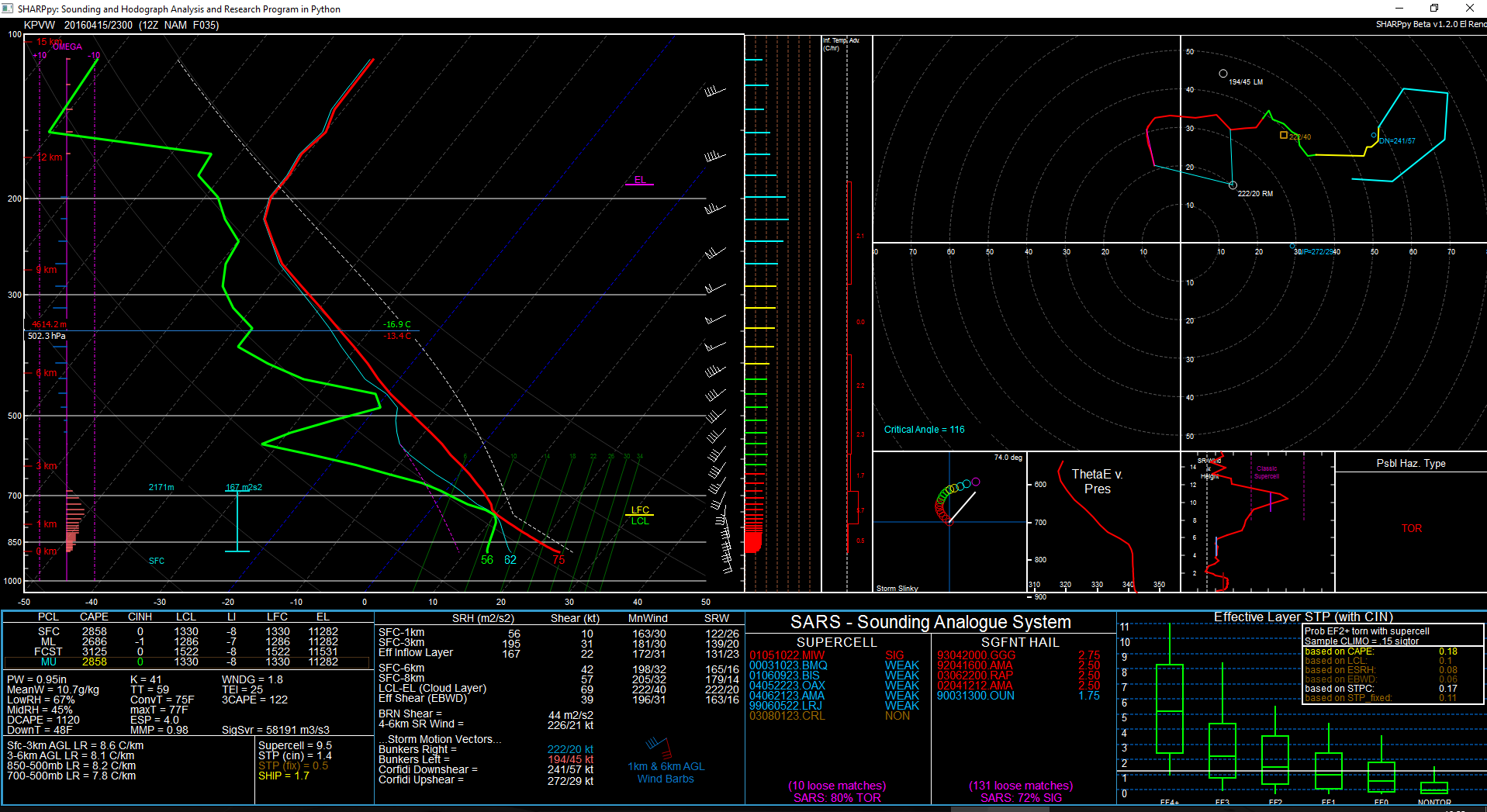Click the TOR possible hazard type label
This screenshot has height=812, width=1487.
click(1411, 529)
